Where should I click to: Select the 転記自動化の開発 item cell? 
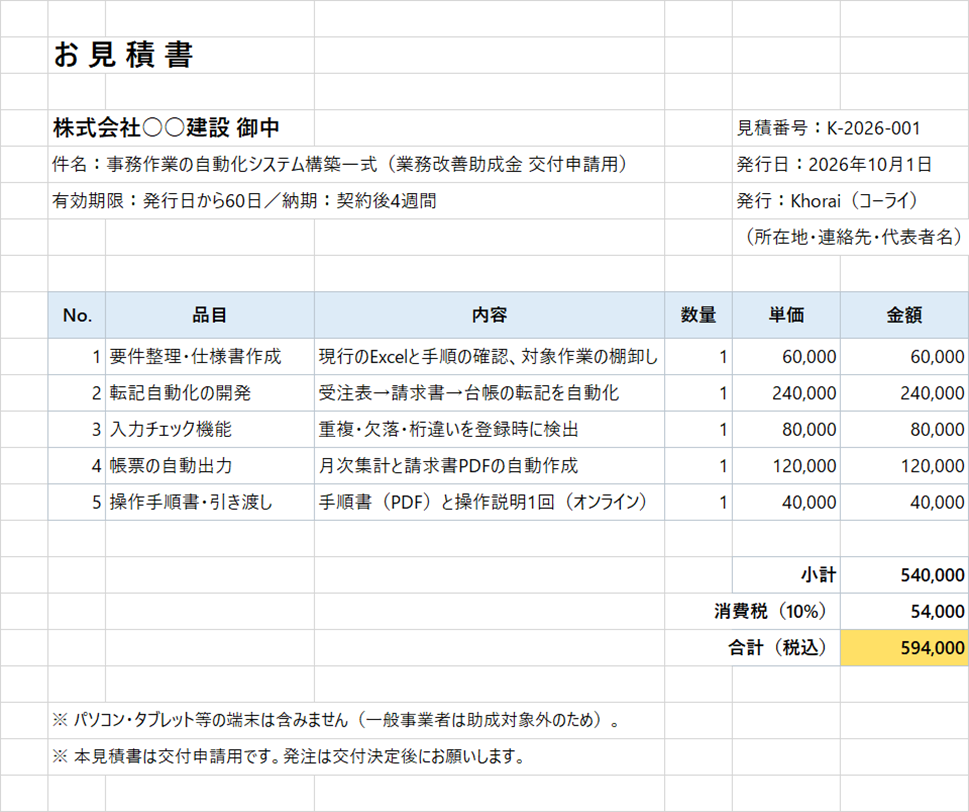[x=209, y=393]
